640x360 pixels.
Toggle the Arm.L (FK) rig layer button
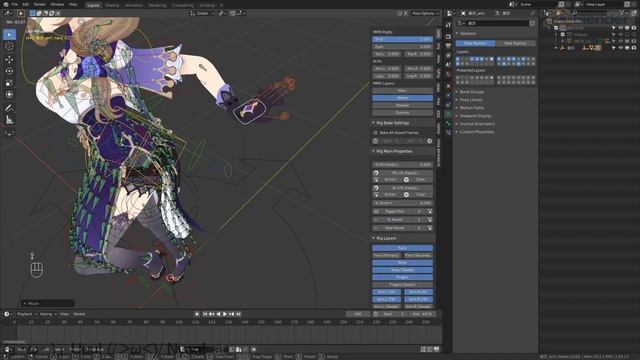(x=387, y=299)
